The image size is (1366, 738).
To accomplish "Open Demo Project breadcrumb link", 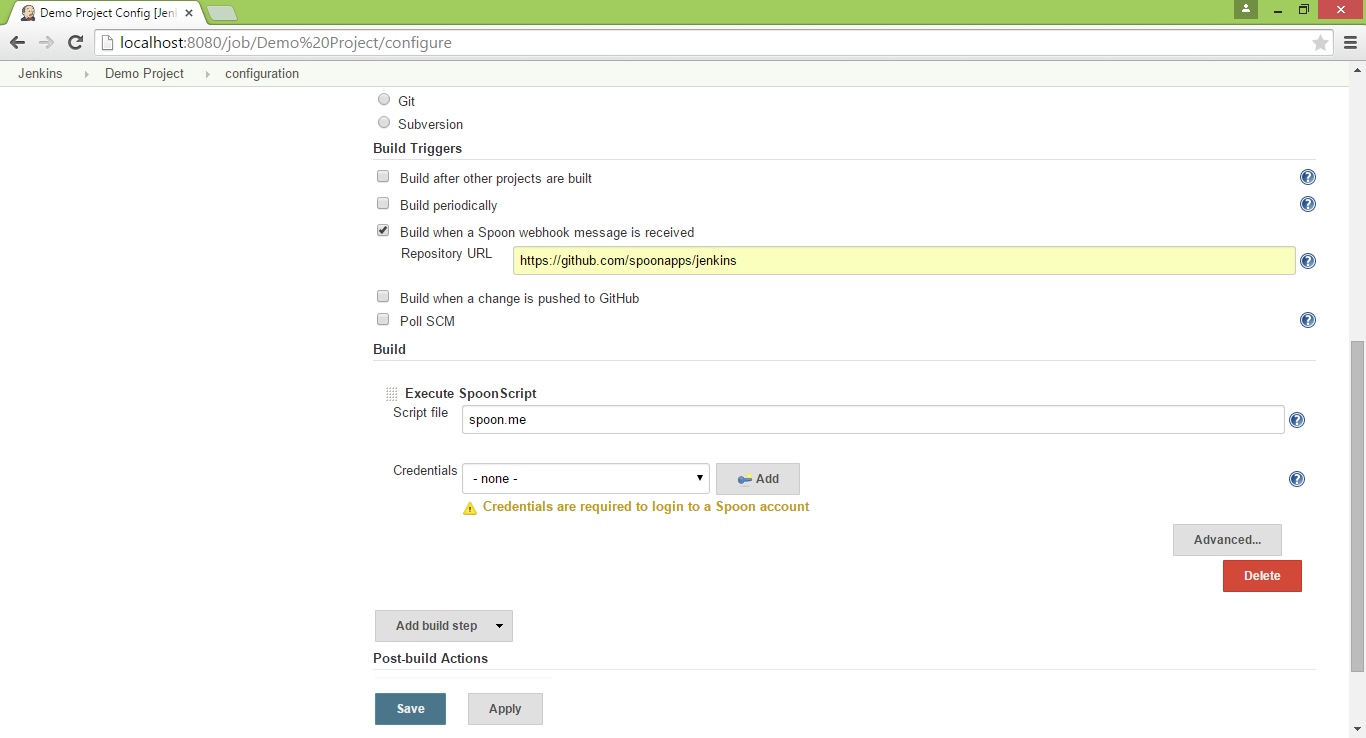I will coord(144,74).
